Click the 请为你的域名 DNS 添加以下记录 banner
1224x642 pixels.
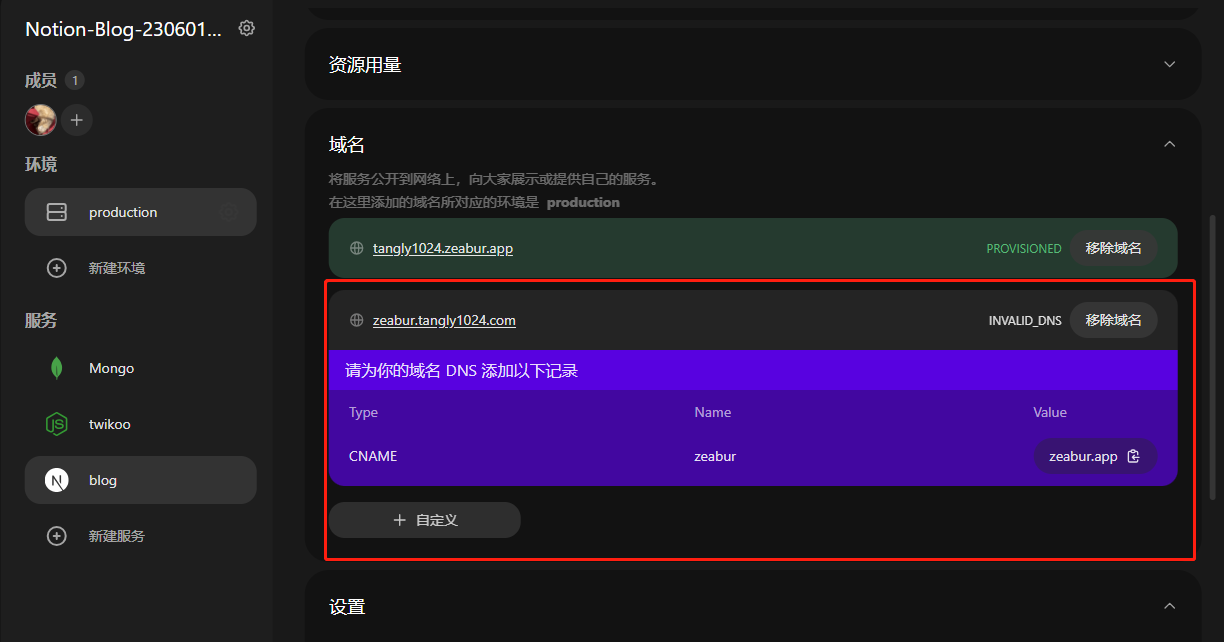[753, 370]
